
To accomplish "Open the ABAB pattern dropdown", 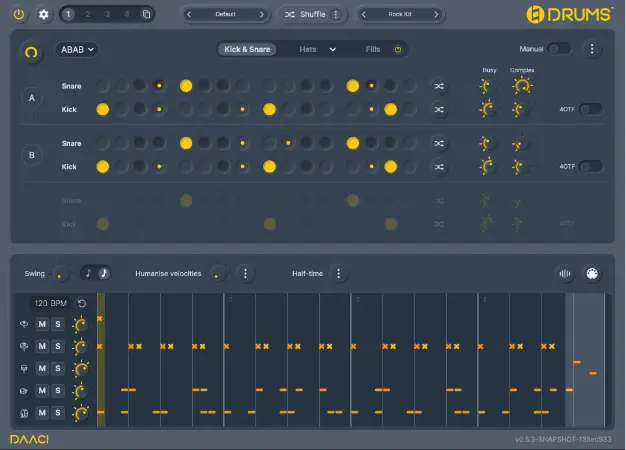I will pyautogui.click(x=76, y=49).
